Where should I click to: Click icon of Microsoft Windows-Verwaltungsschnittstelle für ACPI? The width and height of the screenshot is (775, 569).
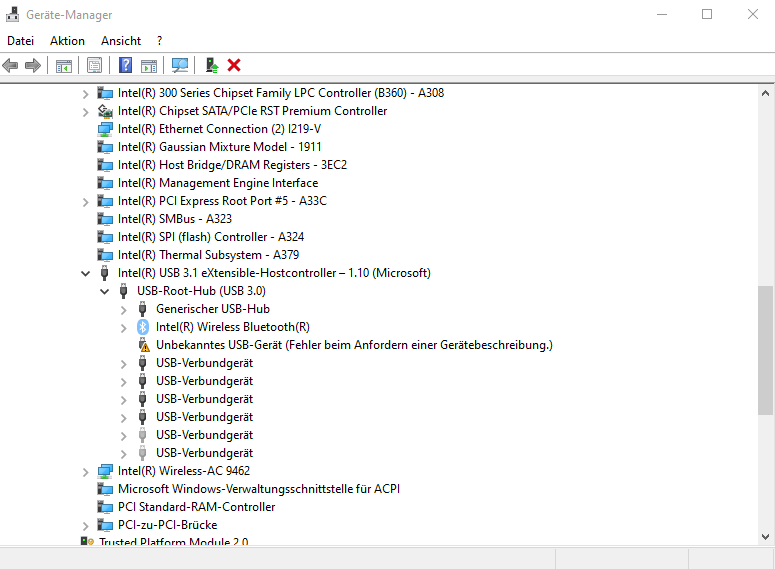coord(105,489)
